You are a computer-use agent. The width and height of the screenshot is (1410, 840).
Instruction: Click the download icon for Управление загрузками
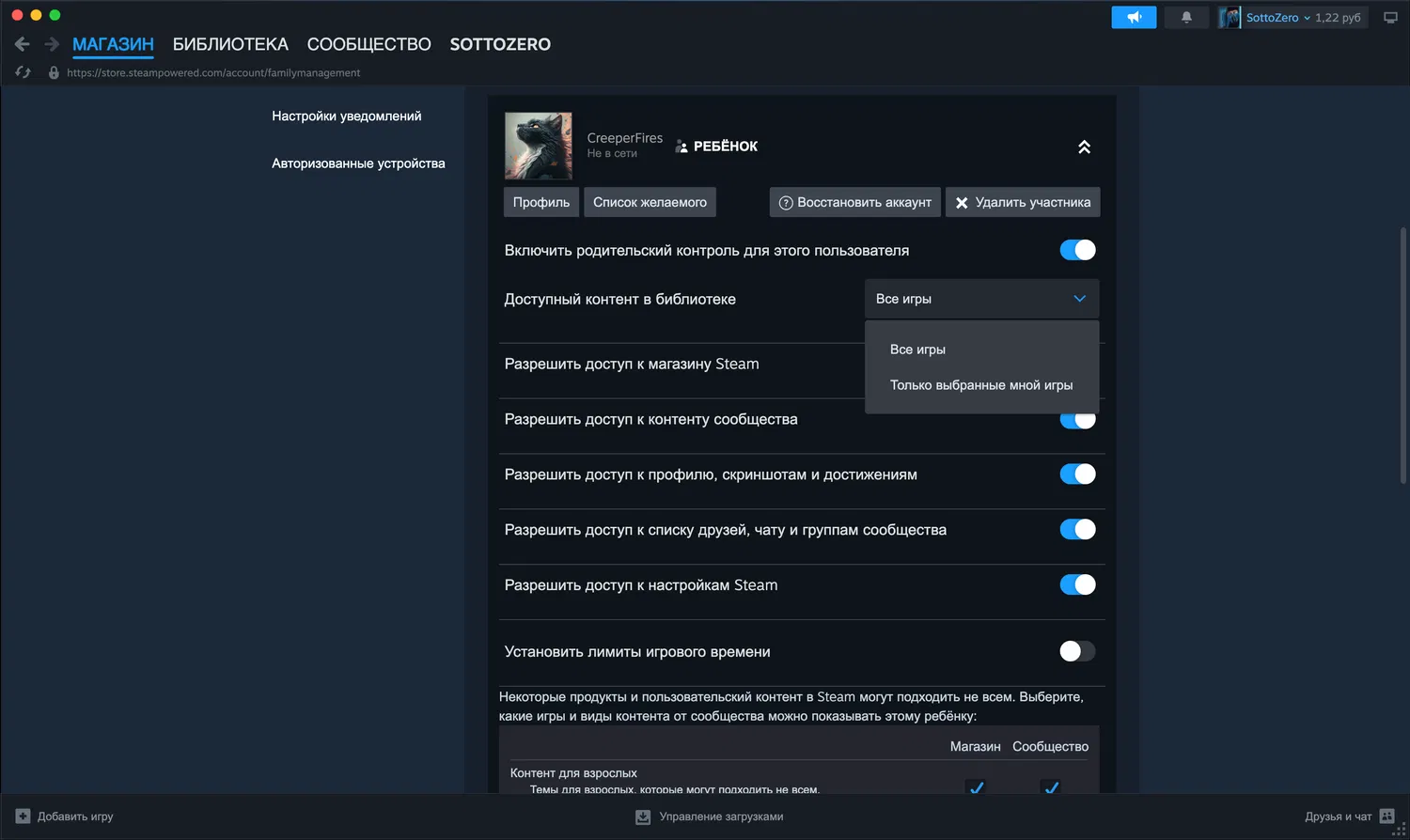tap(643, 817)
